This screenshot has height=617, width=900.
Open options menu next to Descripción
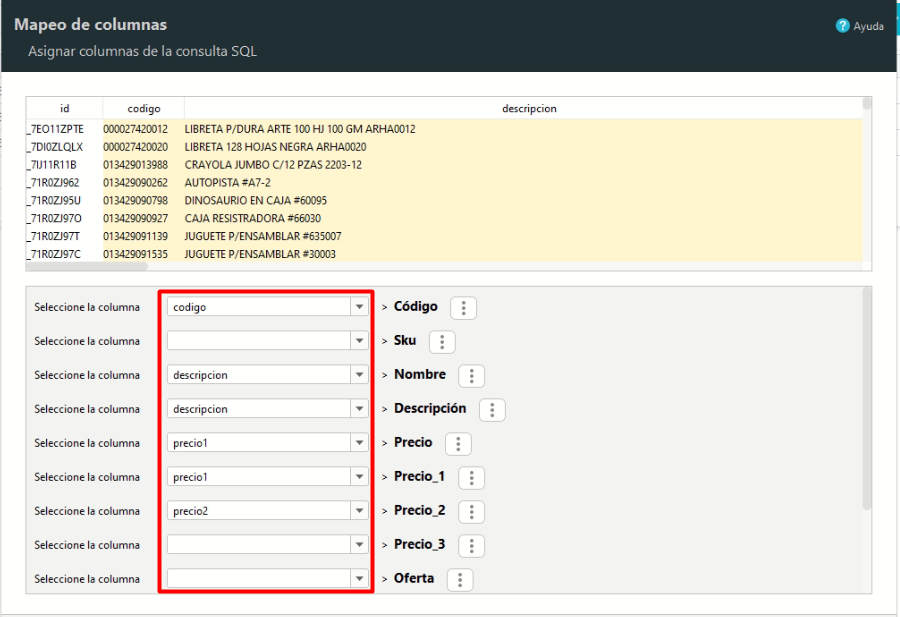coord(492,410)
